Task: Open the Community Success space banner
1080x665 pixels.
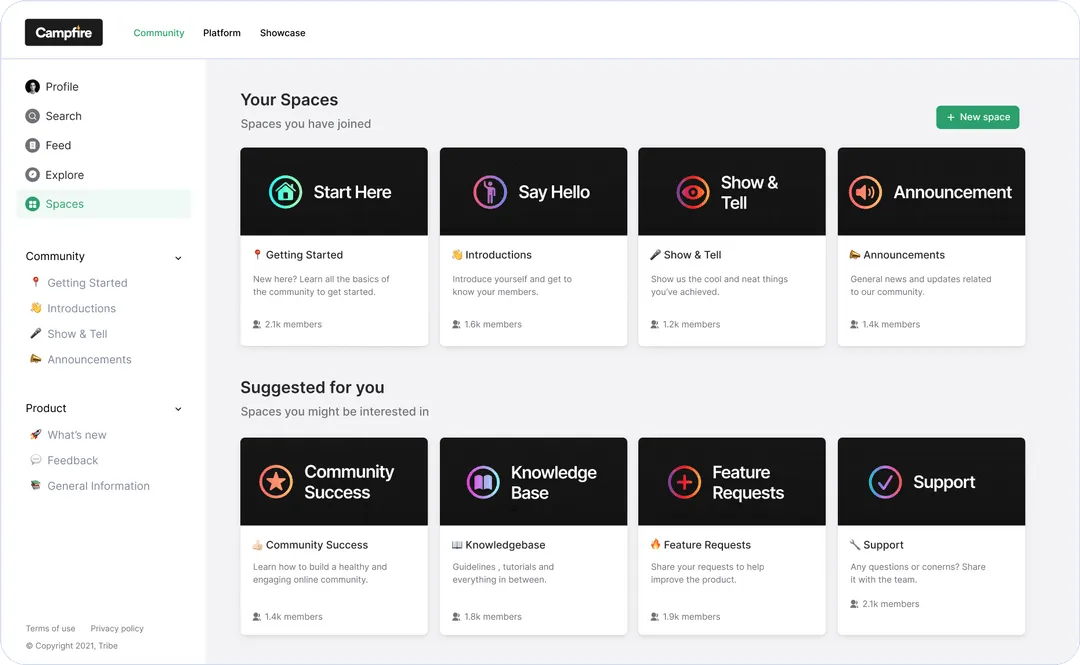Action: click(x=334, y=482)
